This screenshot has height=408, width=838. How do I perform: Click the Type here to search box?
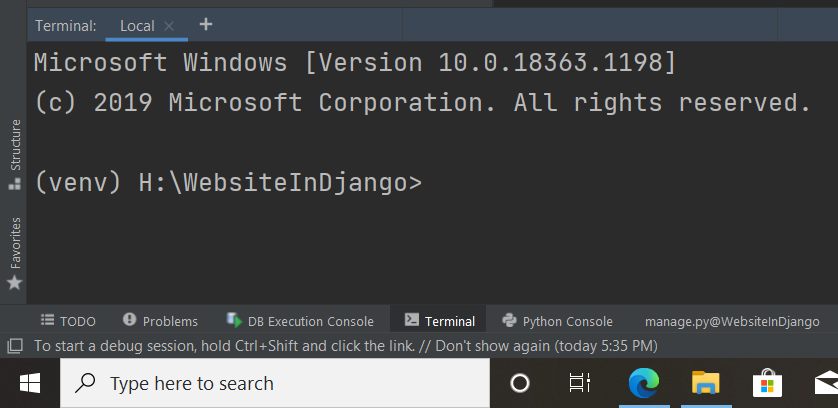[x=275, y=383]
